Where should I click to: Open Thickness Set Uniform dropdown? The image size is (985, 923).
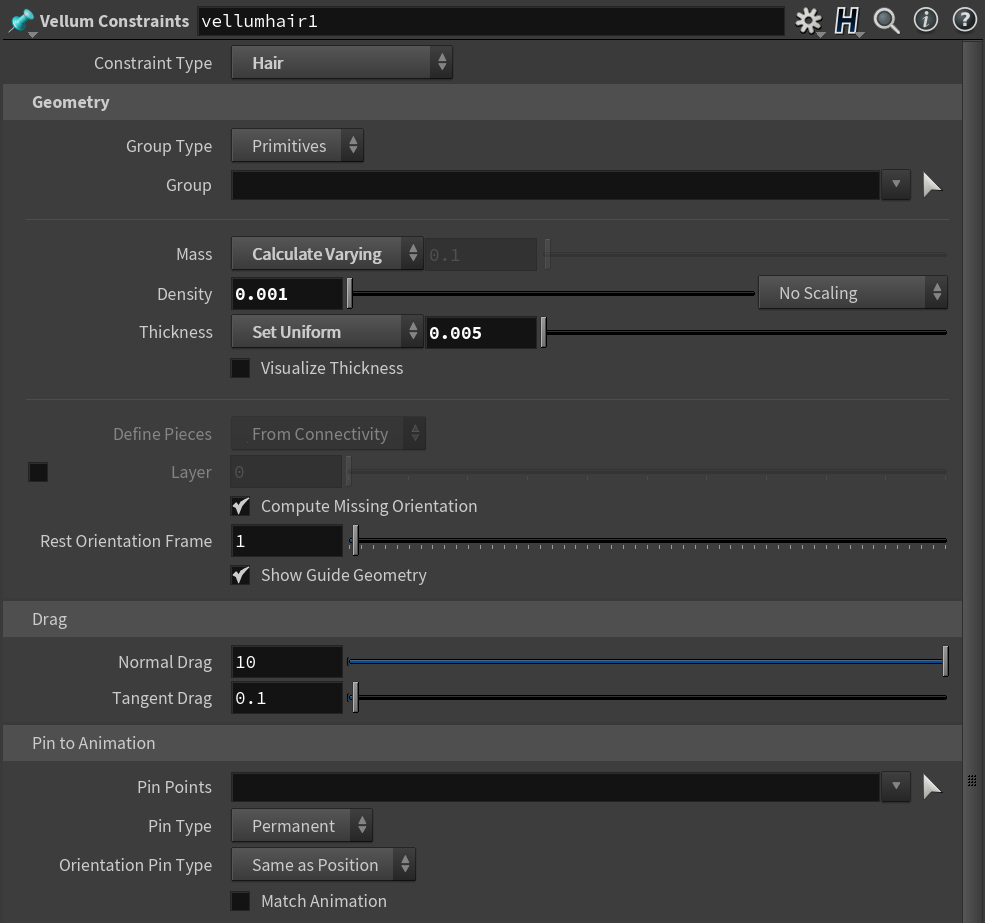pyautogui.click(x=327, y=332)
